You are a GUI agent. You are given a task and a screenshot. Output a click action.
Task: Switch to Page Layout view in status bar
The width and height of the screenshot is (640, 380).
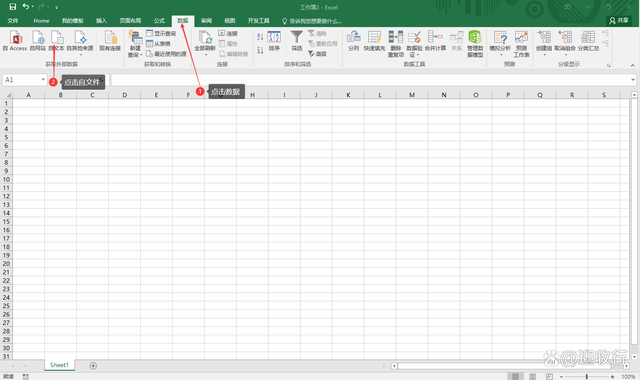click(x=533, y=376)
